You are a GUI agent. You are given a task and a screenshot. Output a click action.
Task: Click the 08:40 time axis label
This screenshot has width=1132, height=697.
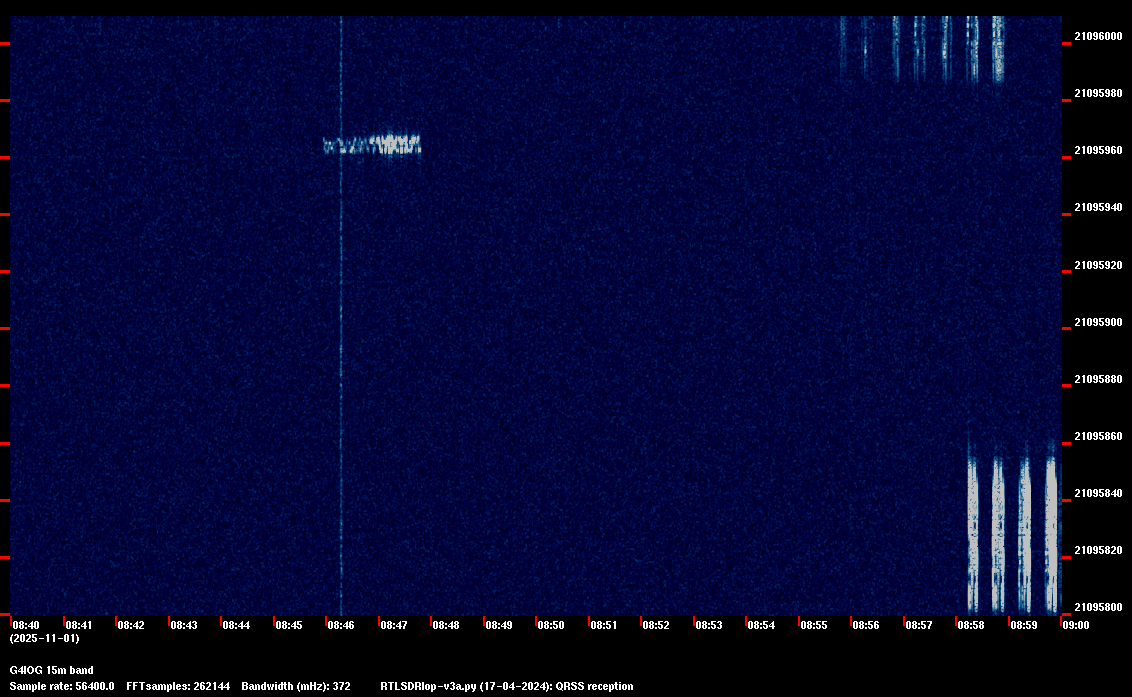(26, 625)
